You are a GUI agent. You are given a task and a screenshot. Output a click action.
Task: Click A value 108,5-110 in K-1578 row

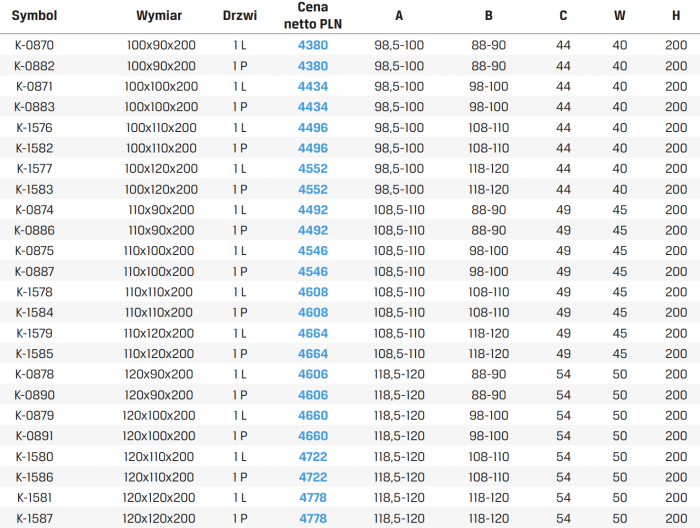coord(399,292)
